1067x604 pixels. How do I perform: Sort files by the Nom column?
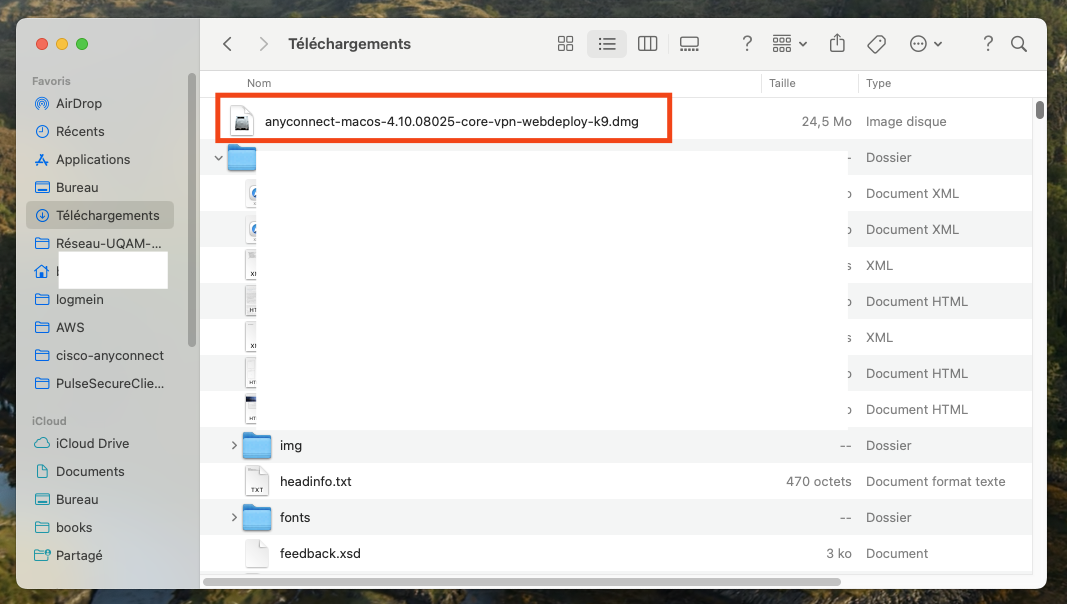[259, 83]
